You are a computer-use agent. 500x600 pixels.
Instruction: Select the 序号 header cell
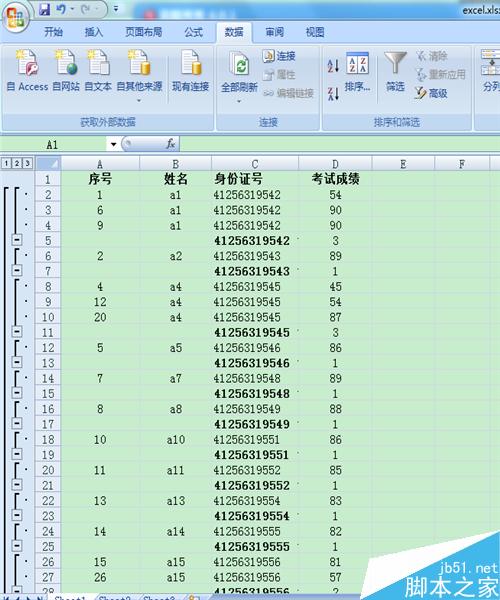100,179
